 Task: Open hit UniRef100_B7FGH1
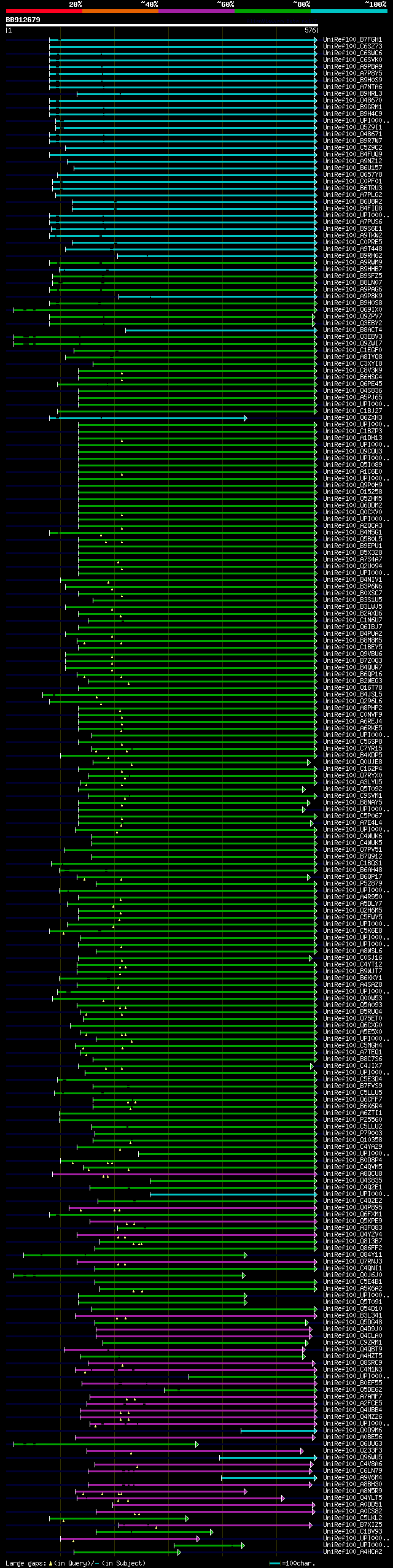(x=352, y=40)
